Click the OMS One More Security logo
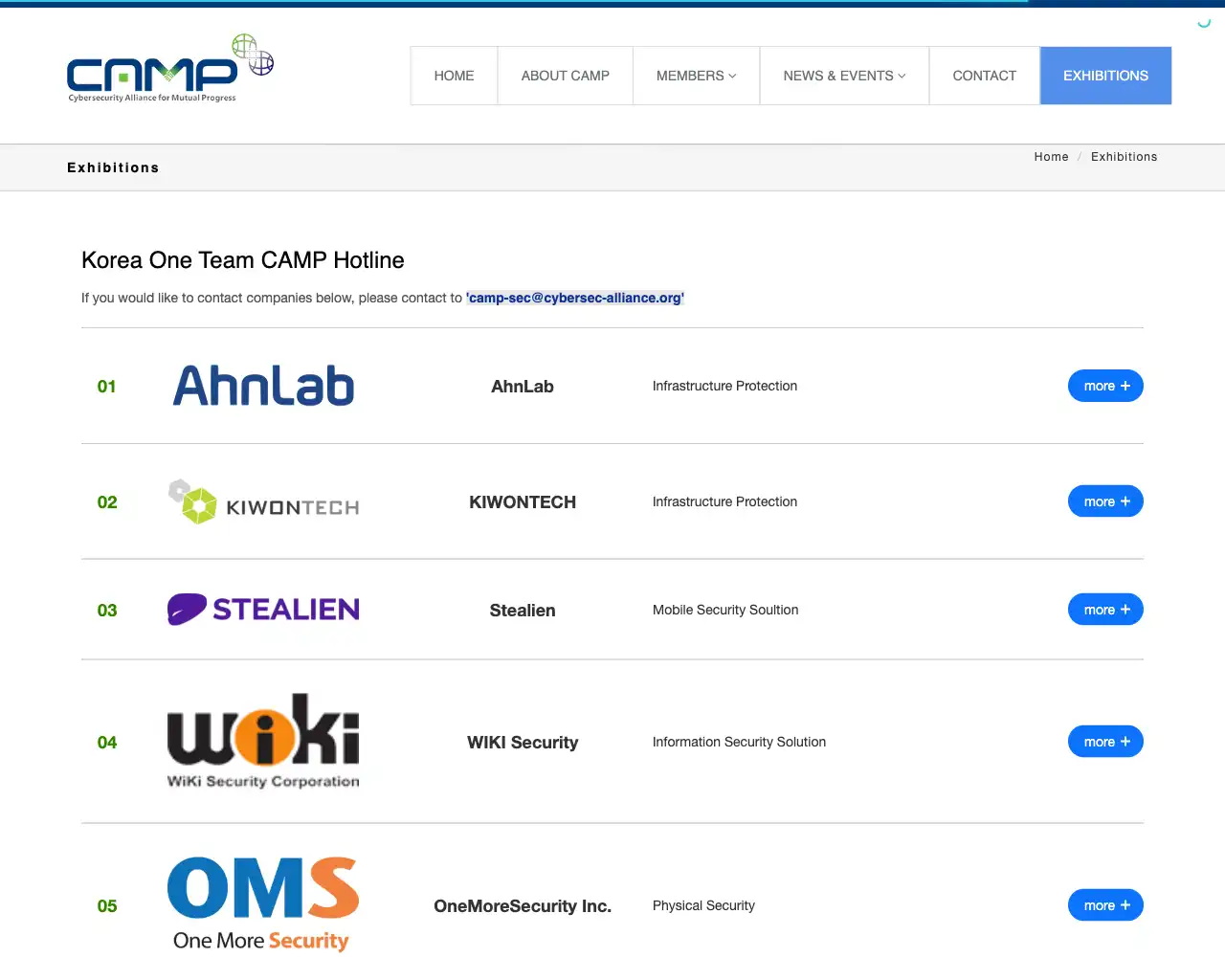The image size is (1225, 980). [x=263, y=905]
